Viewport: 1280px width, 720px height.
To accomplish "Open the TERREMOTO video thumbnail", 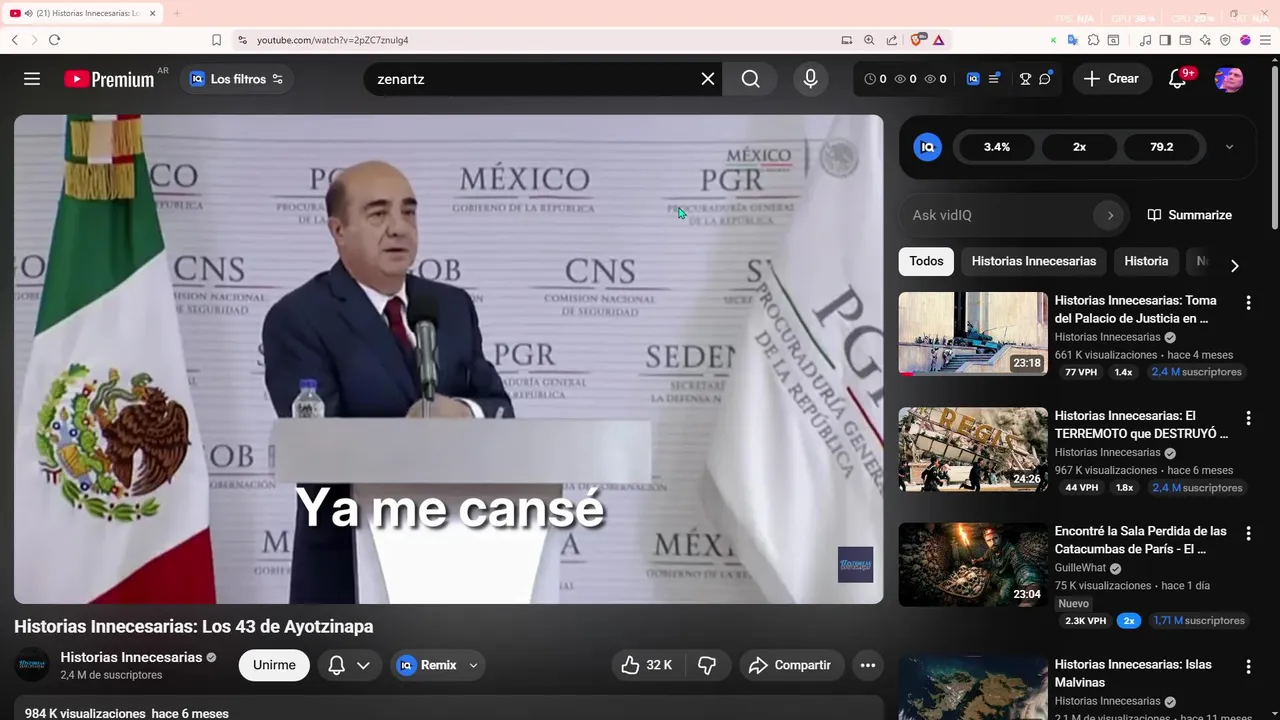I will [973, 449].
